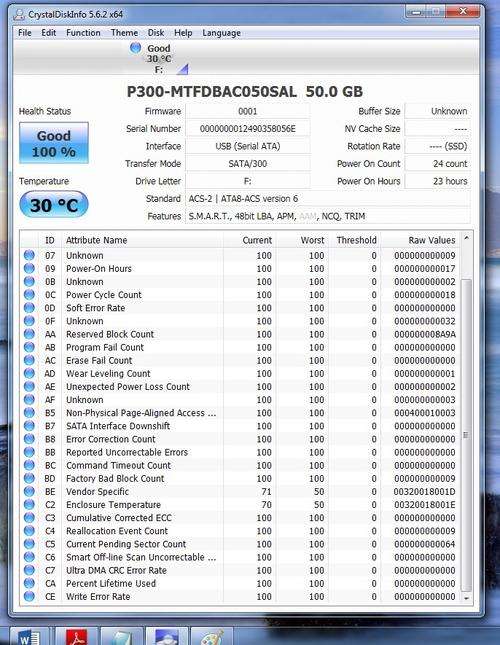The width and height of the screenshot is (500, 645).
Task: Click raw value 00320018001D
Action: [x=424, y=492]
